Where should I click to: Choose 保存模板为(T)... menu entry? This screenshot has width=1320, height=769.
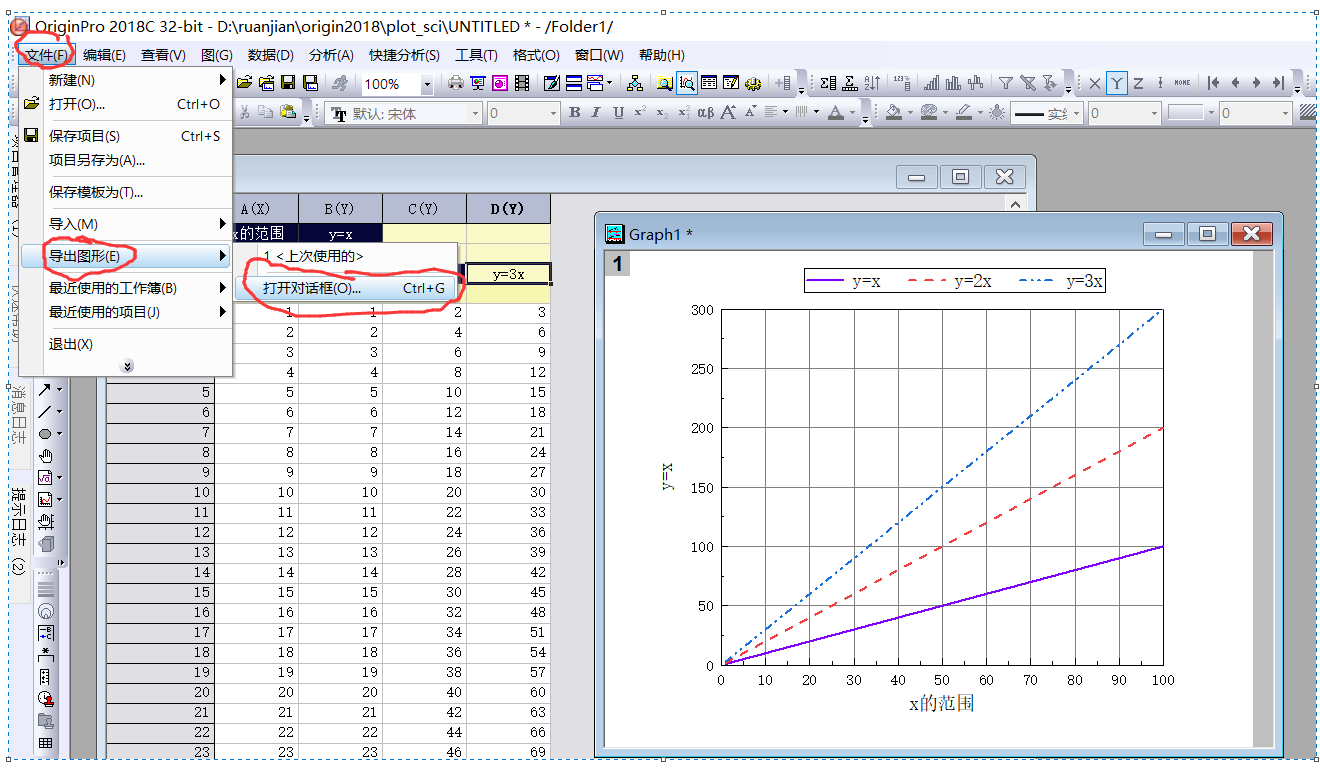click(x=126, y=192)
